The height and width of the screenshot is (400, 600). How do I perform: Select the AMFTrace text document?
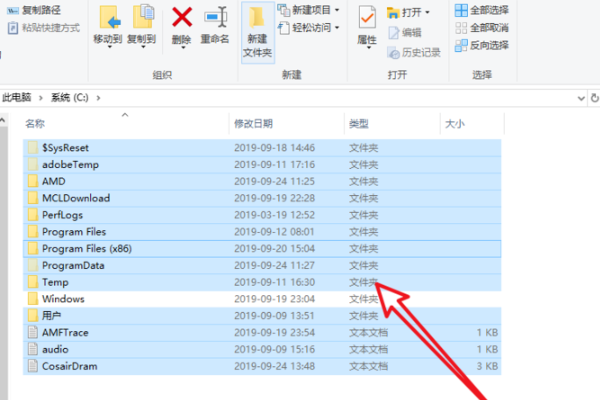(x=262, y=333)
